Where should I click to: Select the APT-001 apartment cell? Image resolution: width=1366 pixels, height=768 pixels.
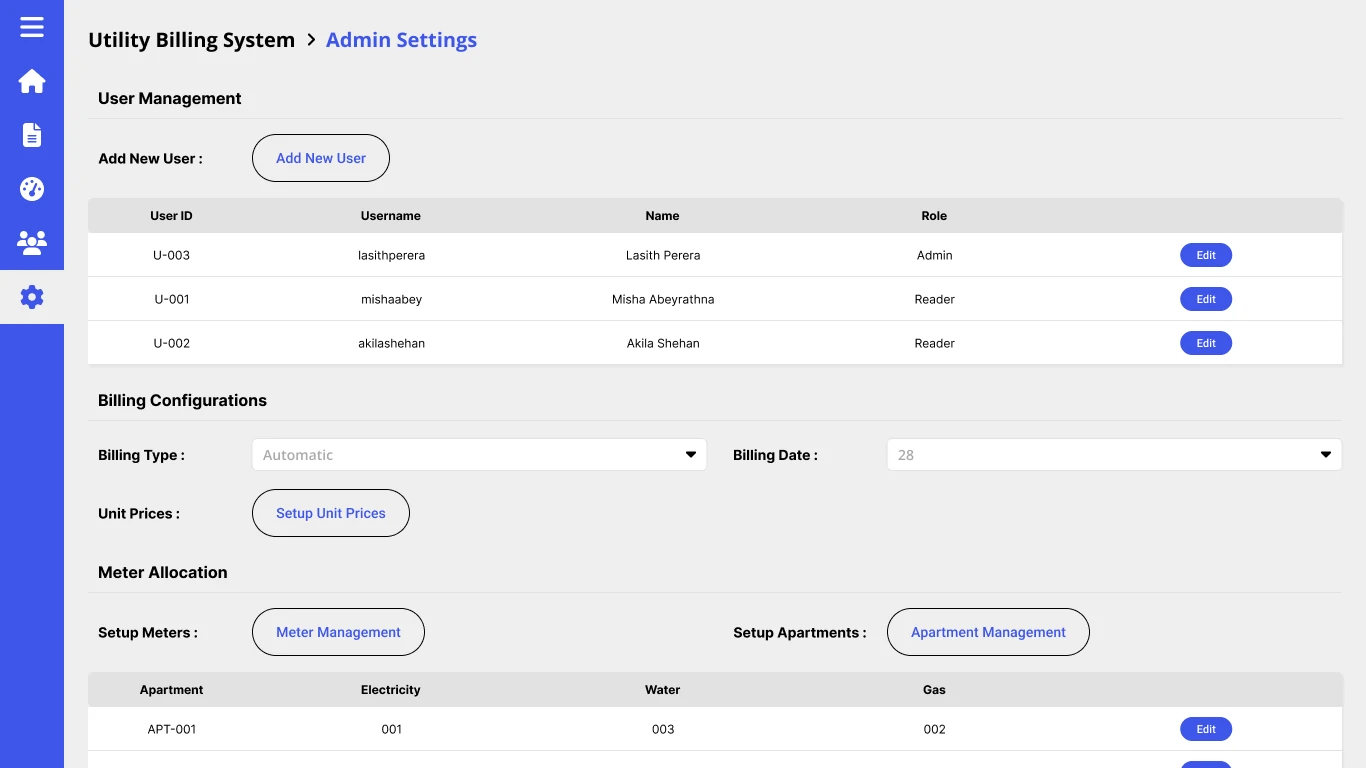coord(171,729)
